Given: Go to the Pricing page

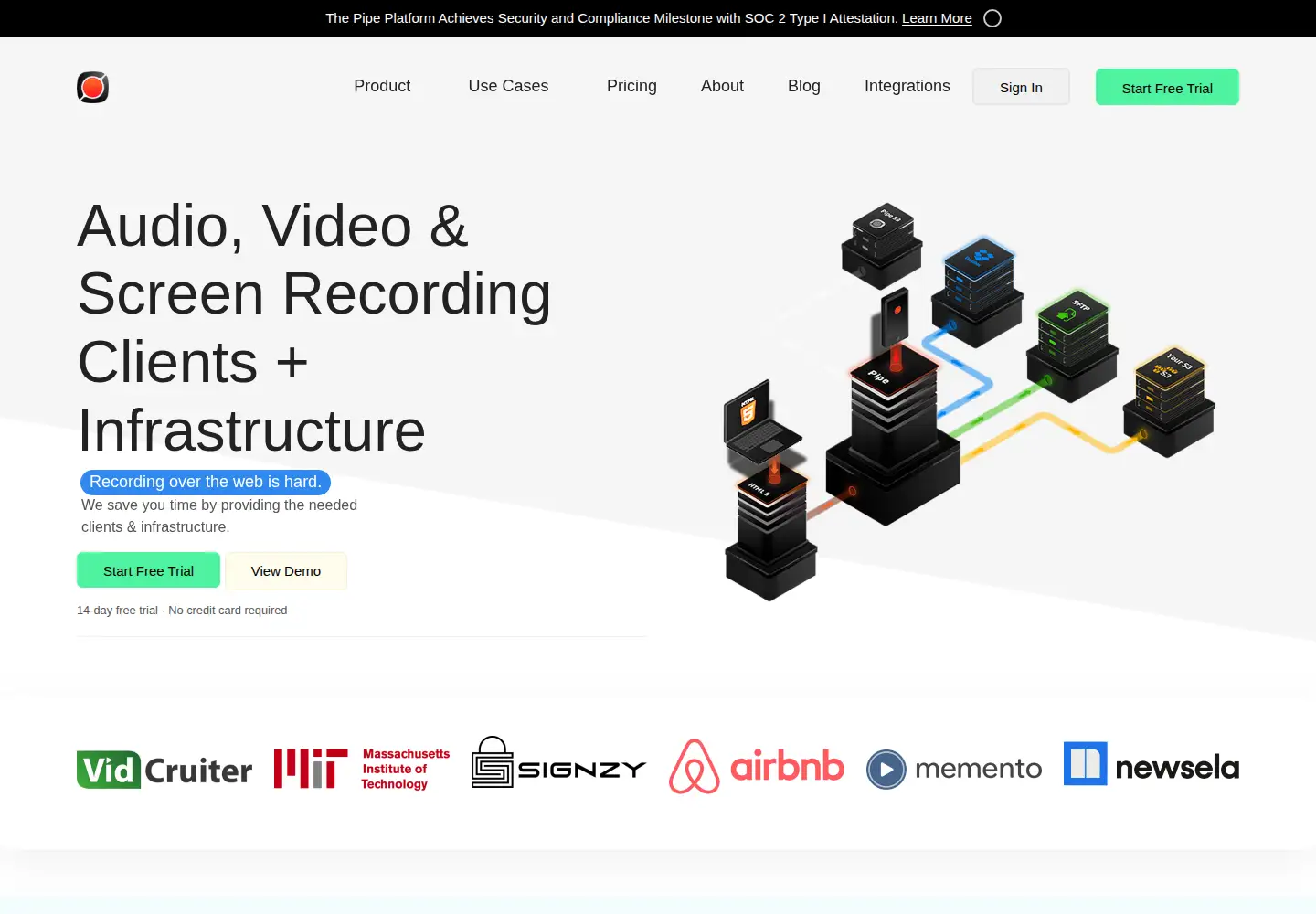Looking at the screenshot, I should click(631, 86).
